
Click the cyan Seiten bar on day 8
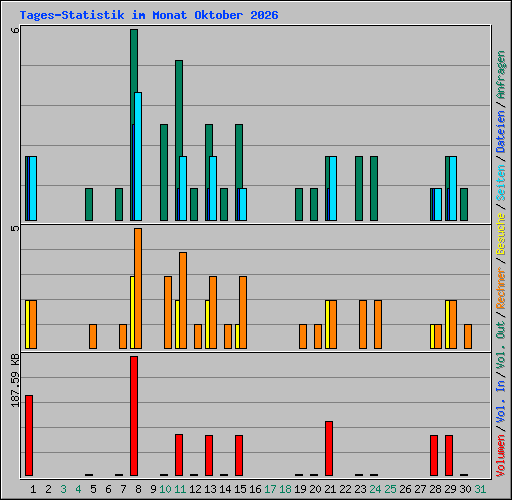pyautogui.click(x=138, y=156)
